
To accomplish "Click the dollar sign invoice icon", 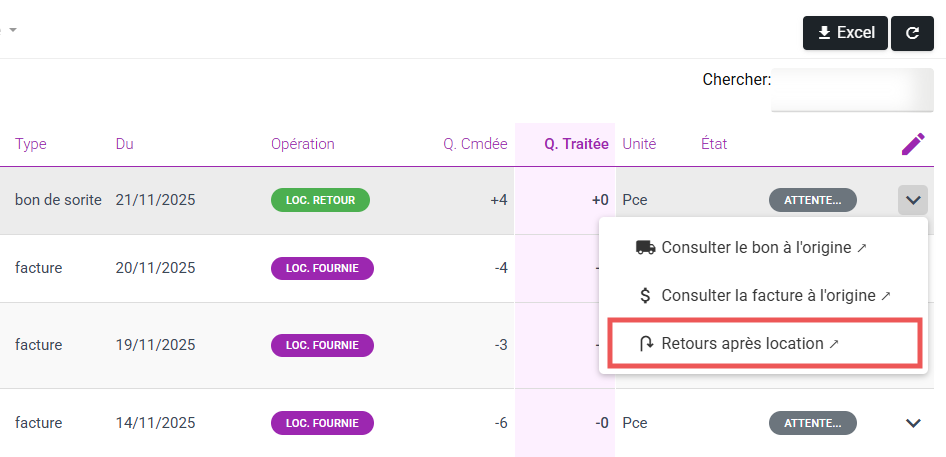I will point(645,295).
